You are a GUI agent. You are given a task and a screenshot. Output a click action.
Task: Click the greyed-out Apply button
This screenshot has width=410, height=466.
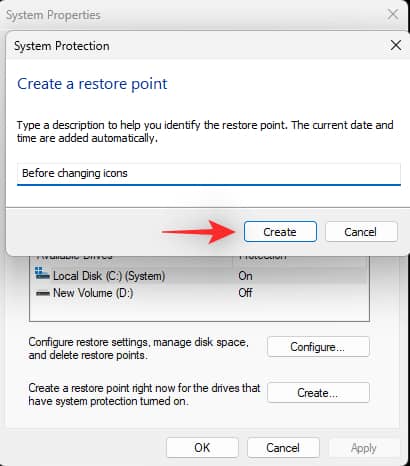click(364, 448)
